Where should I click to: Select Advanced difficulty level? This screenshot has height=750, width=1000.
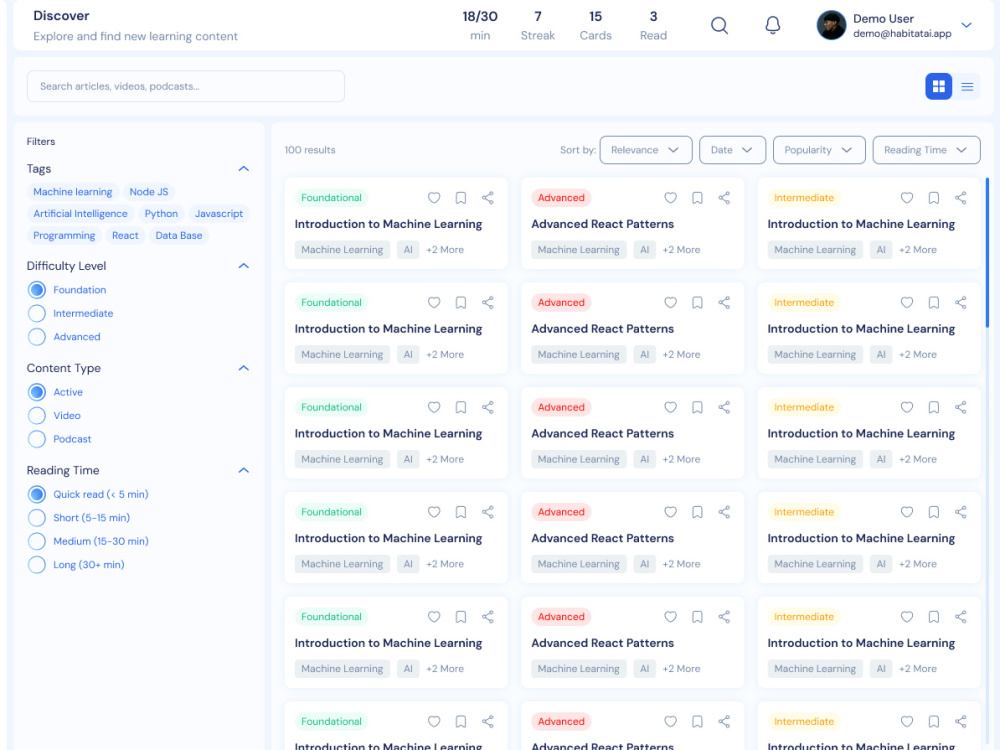tap(37, 337)
